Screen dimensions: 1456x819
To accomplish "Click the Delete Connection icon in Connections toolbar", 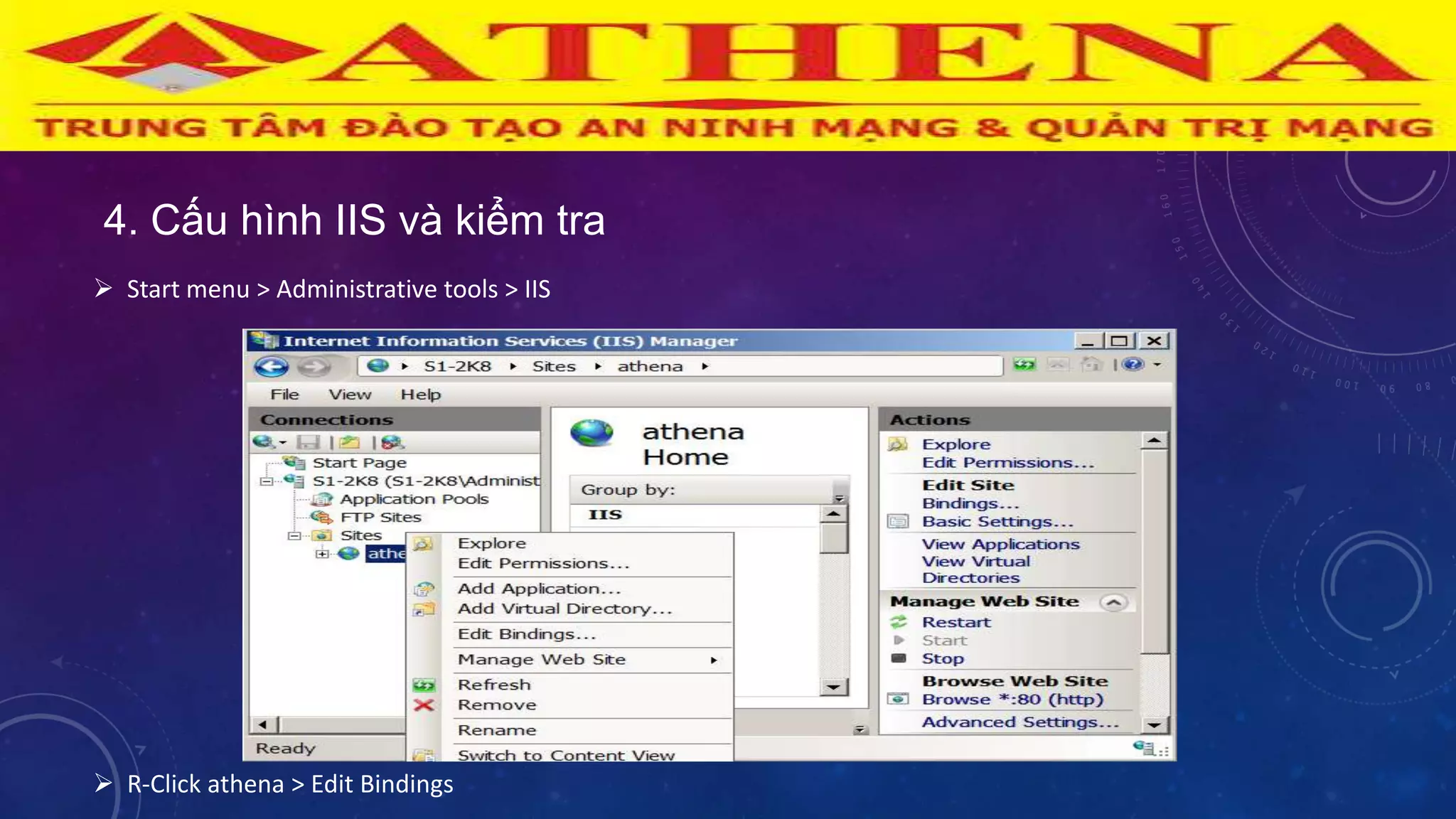I will click(x=392, y=442).
